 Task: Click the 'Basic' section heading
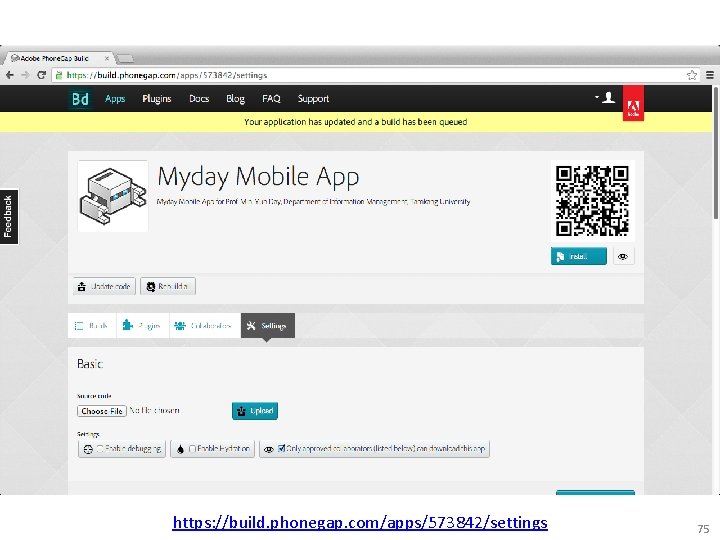pos(90,364)
